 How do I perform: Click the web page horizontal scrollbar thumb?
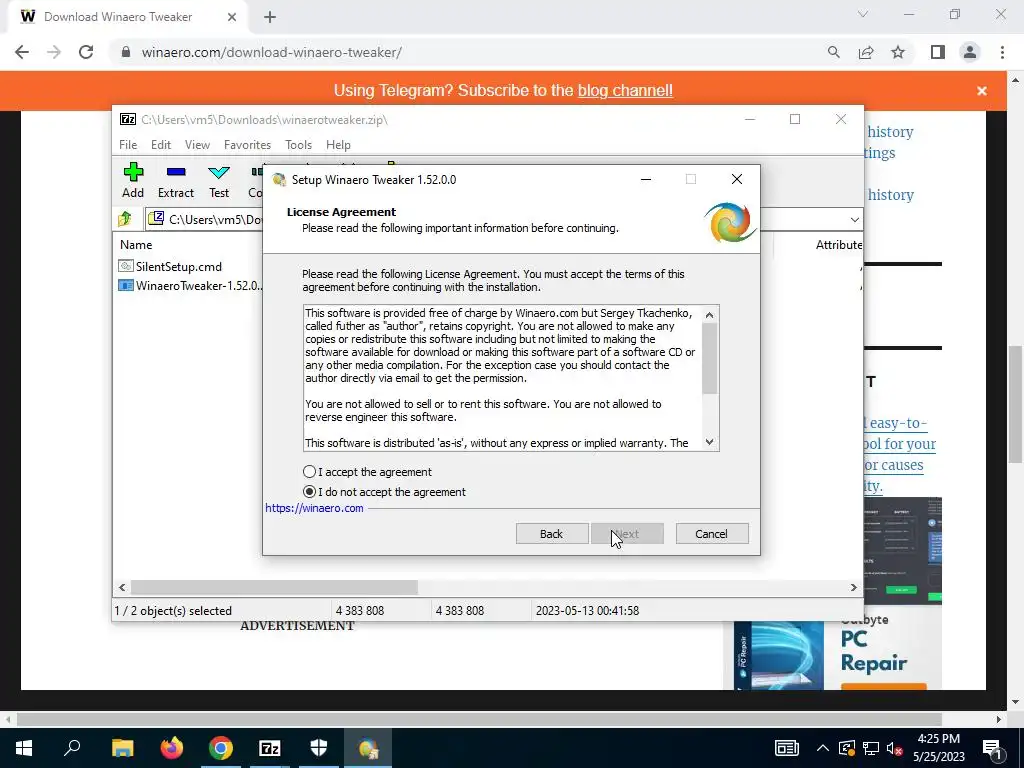pos(479,719)
